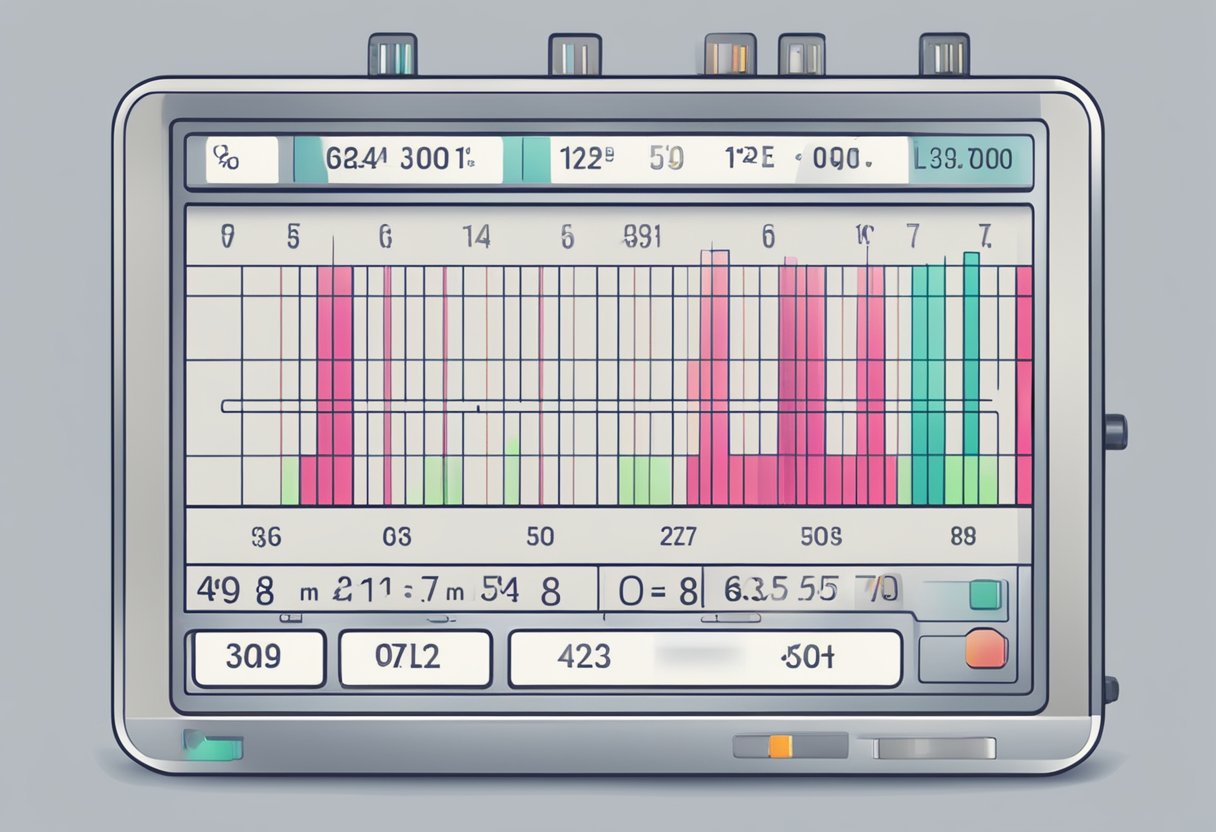This screenshot has height=832, width=1216.
Task: Click the 12E value in the header bar
Action: click(749, 158)
